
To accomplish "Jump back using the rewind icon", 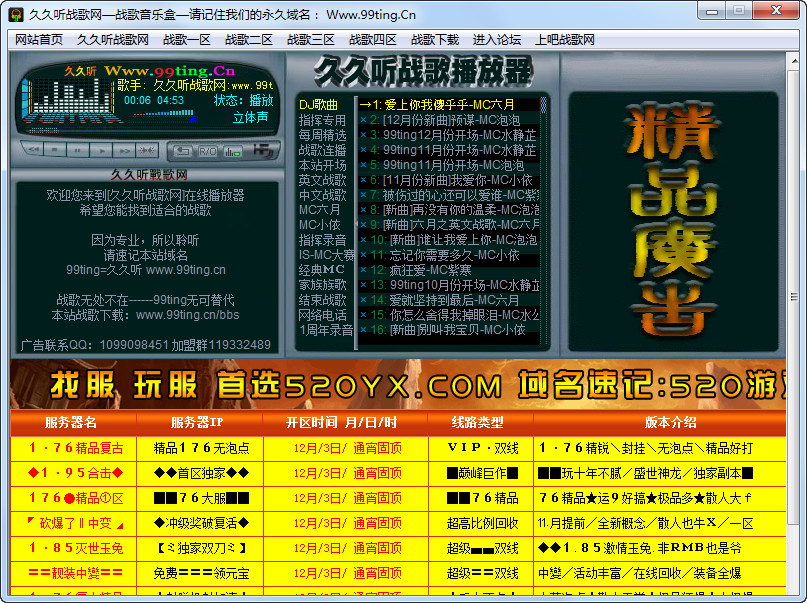I will [34, 150].
